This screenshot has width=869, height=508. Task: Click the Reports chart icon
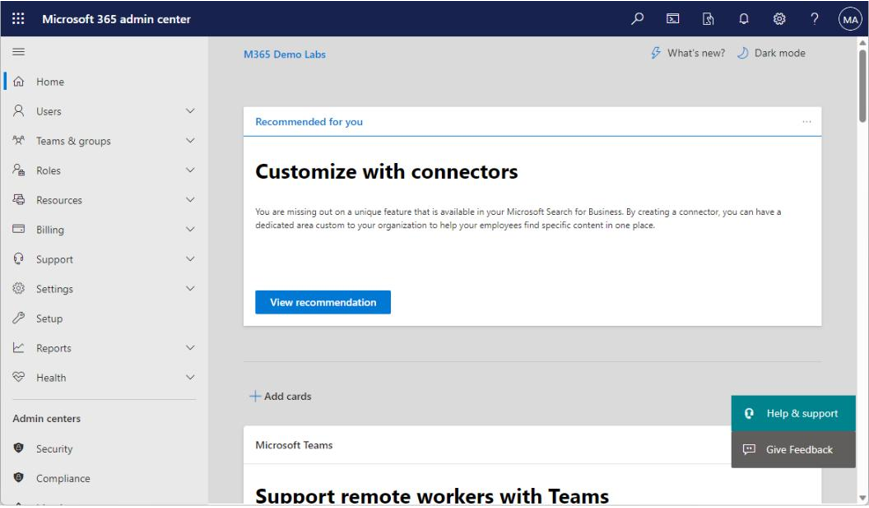(x=18, y=347)
